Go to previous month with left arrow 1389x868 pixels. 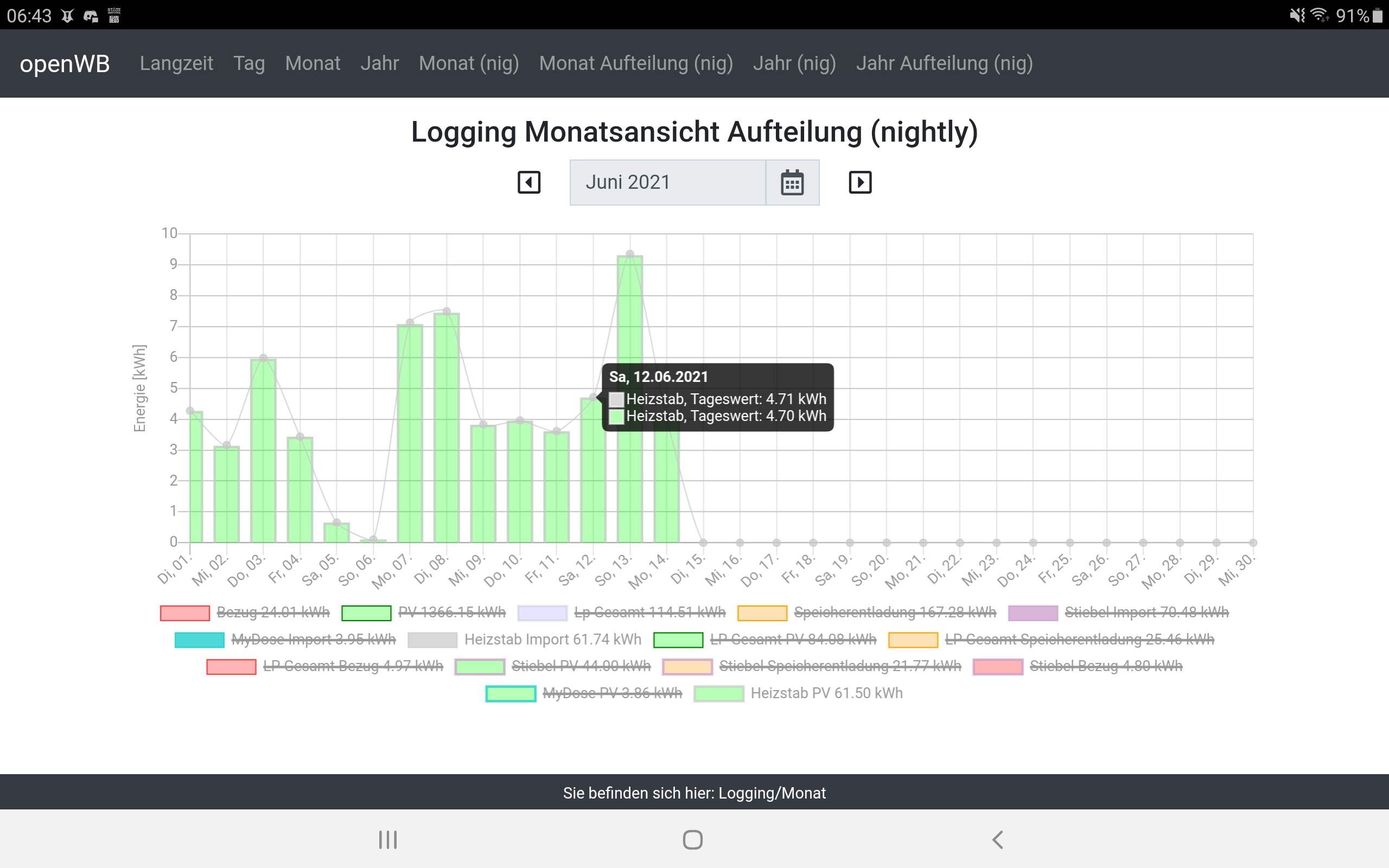(528, 183)
